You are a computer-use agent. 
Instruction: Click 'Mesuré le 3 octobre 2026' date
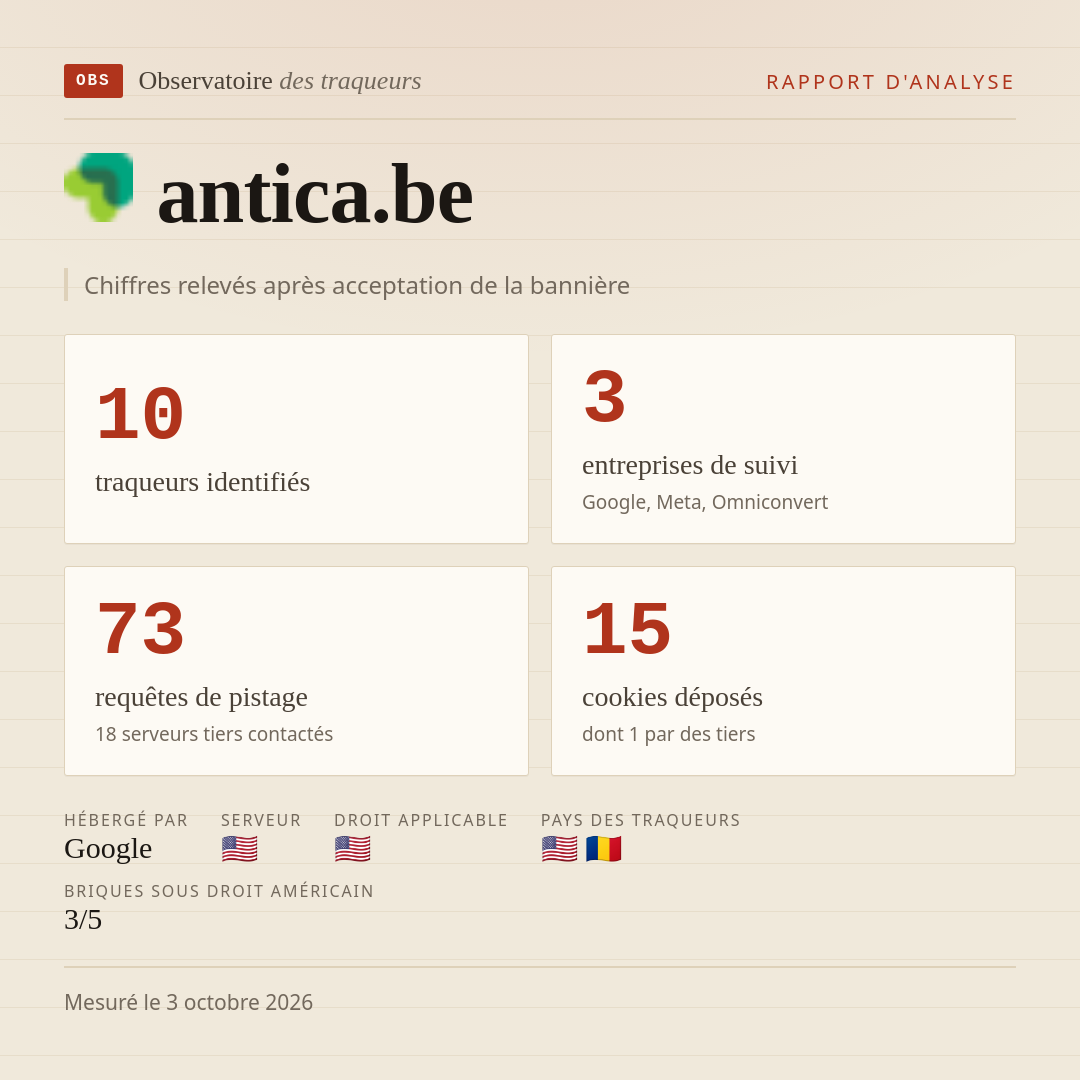coord(189,1002)
